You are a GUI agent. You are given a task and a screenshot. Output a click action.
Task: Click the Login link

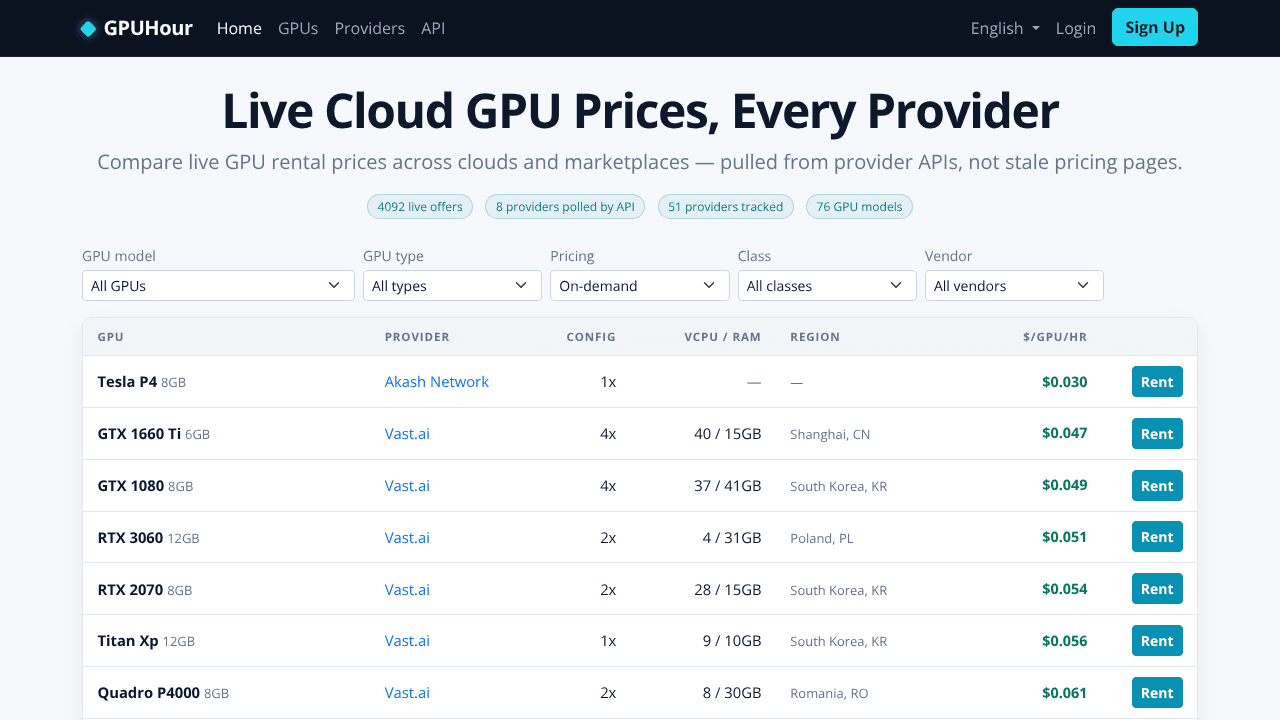(x=1076, y=28)
